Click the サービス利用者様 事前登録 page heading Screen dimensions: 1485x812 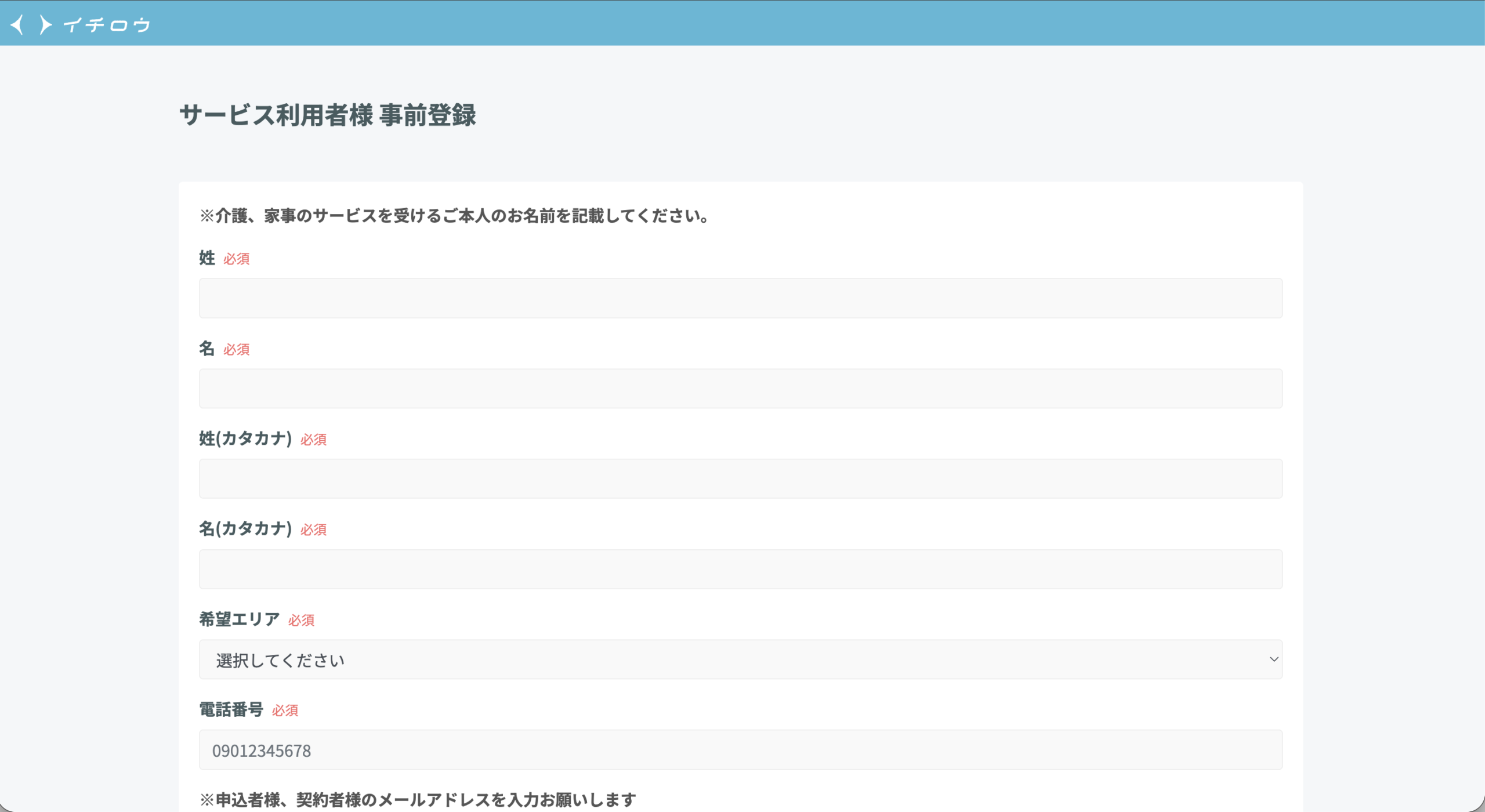tap(328, 115)
